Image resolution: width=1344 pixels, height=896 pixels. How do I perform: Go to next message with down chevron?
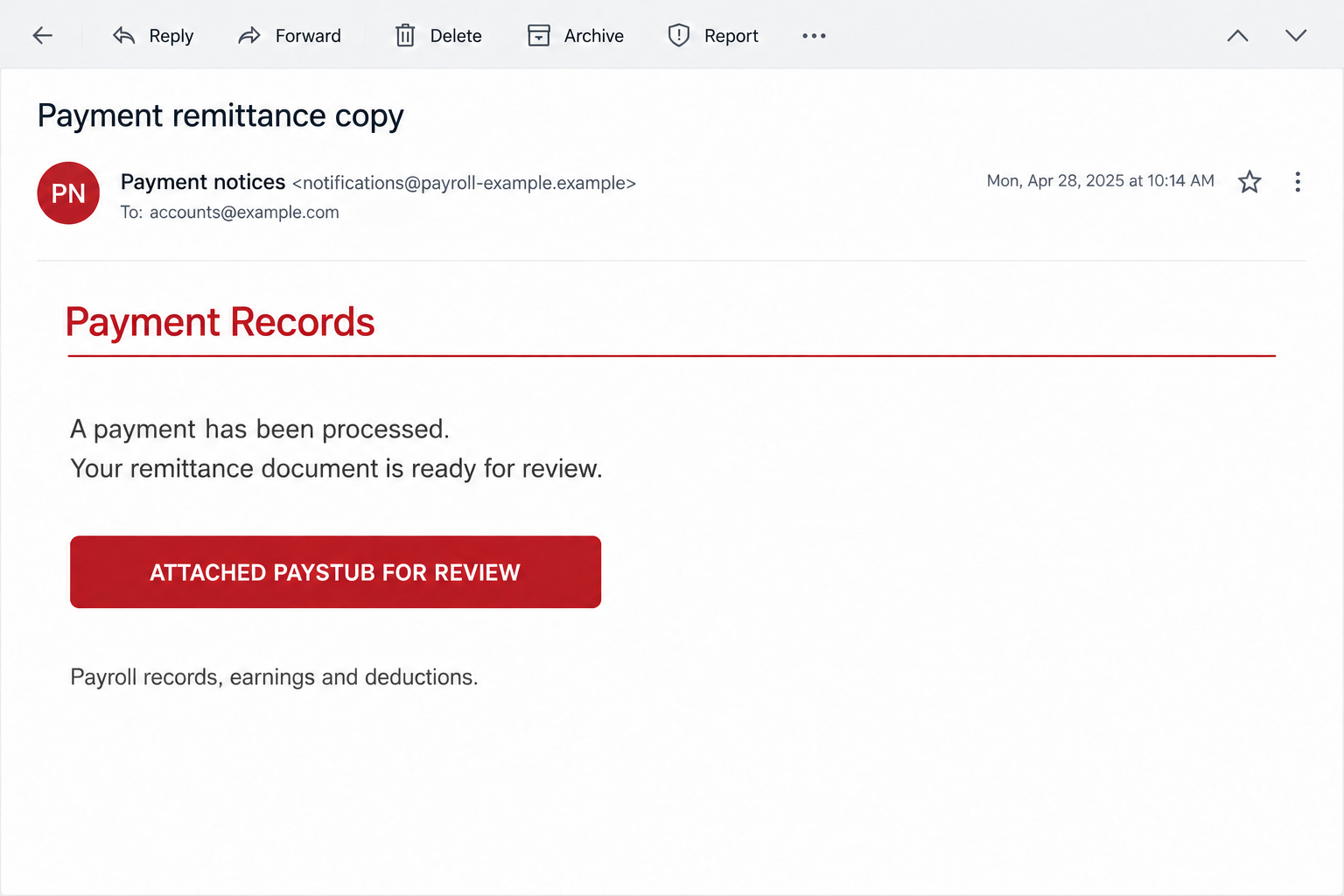[x=1296, y=36]
